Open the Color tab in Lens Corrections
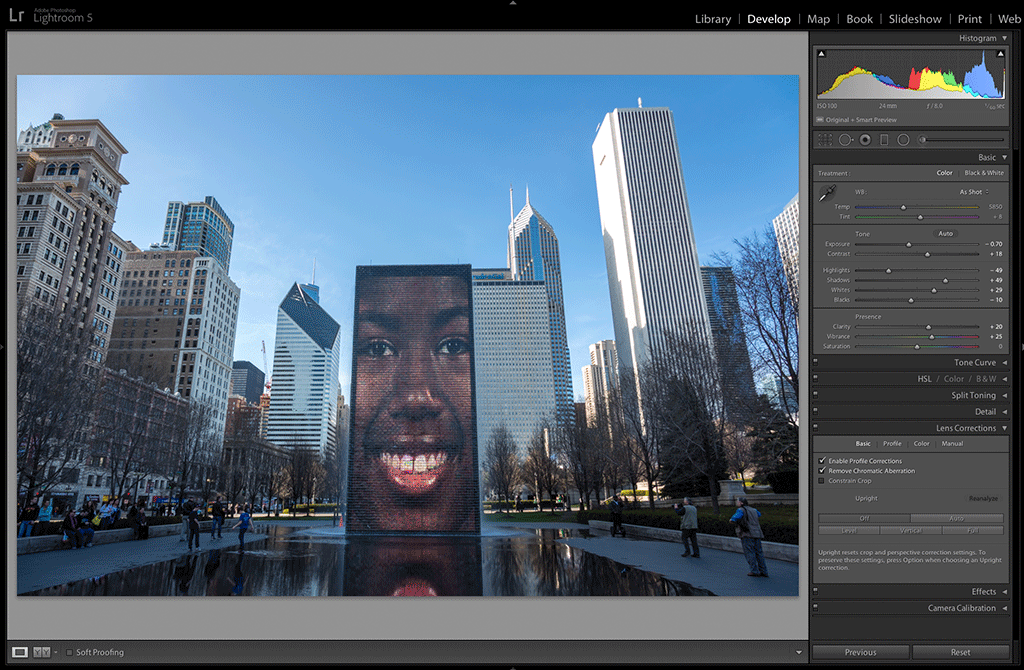Viewport: 1024px width, 670px height. tap(921, 443)
